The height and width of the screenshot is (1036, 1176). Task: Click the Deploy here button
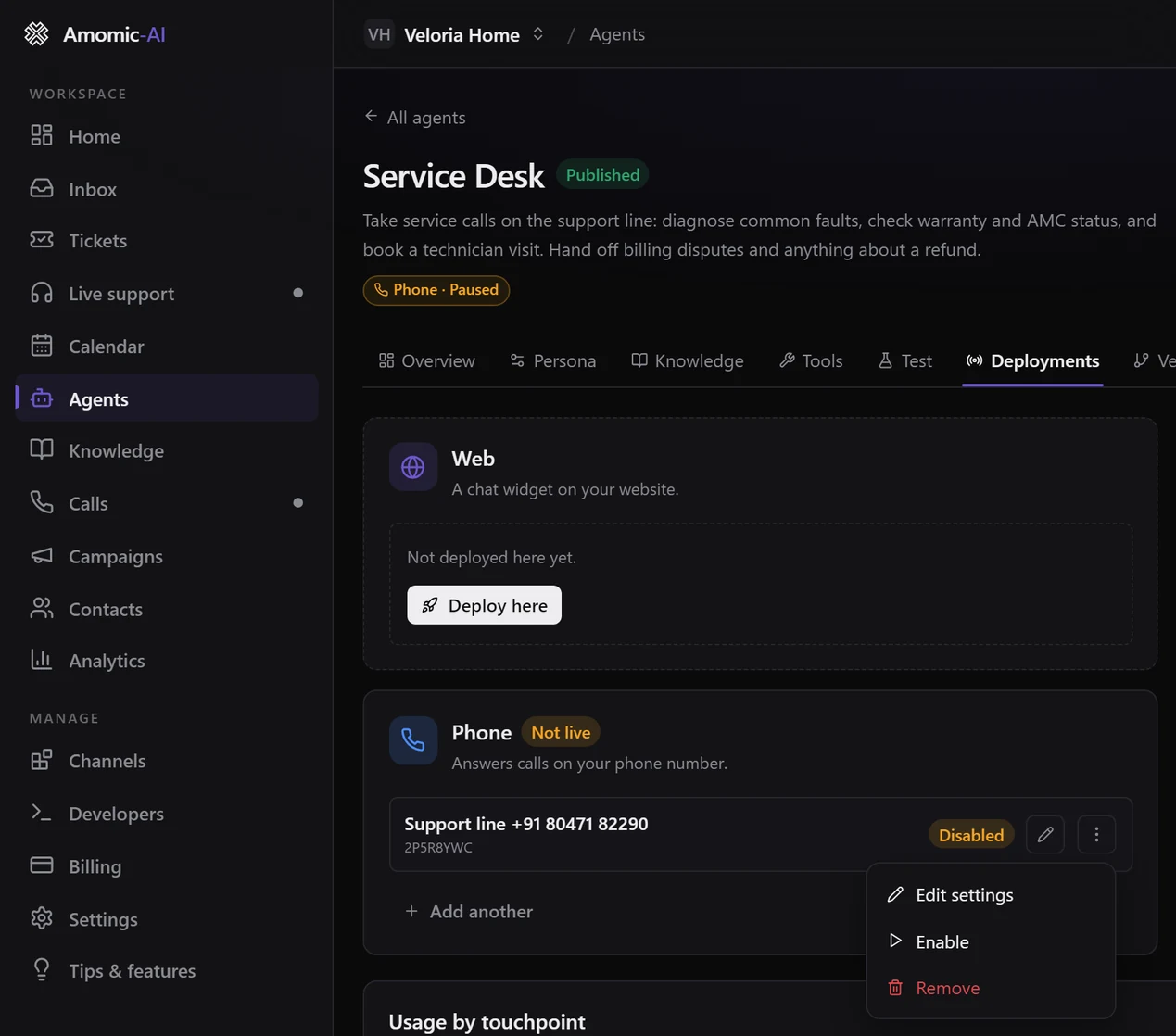tap(484, 605)
